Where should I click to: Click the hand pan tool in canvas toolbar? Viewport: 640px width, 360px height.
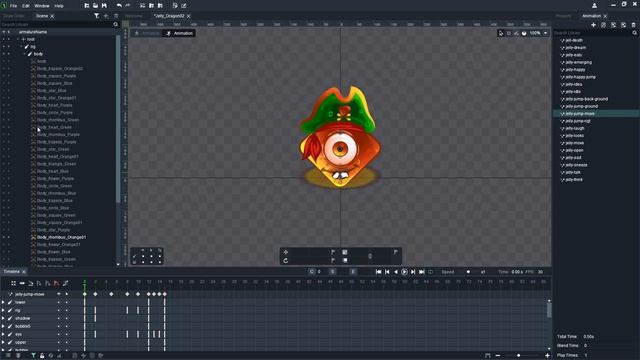click(524, 33)
